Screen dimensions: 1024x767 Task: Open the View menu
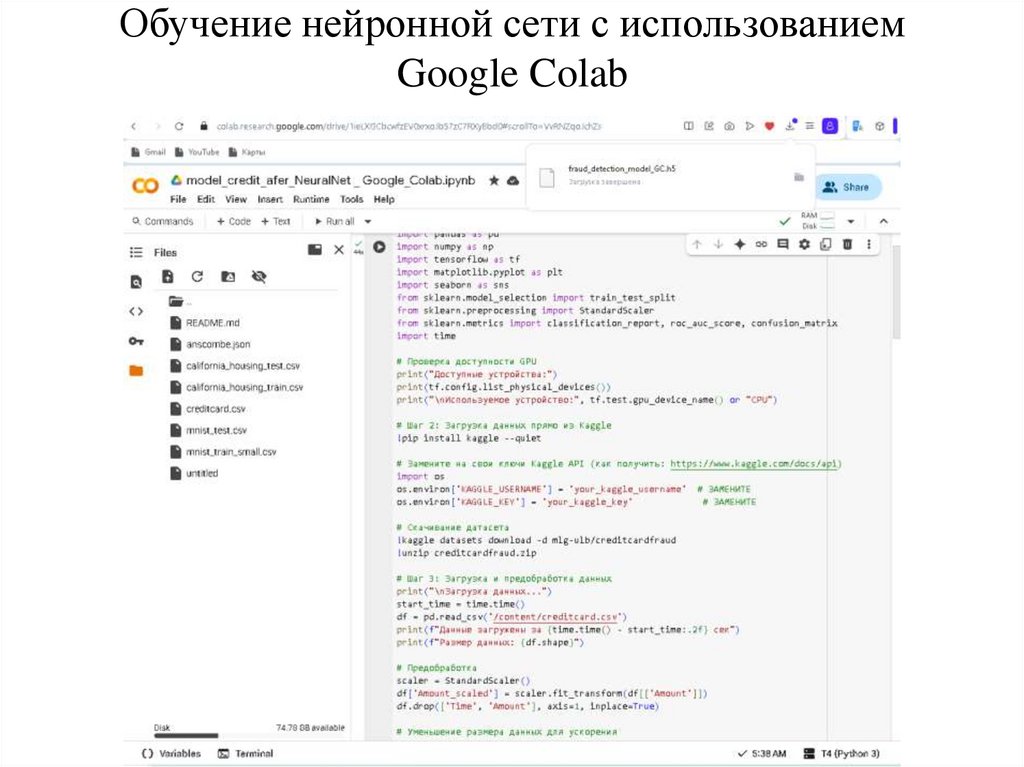(x=236, y=199)
